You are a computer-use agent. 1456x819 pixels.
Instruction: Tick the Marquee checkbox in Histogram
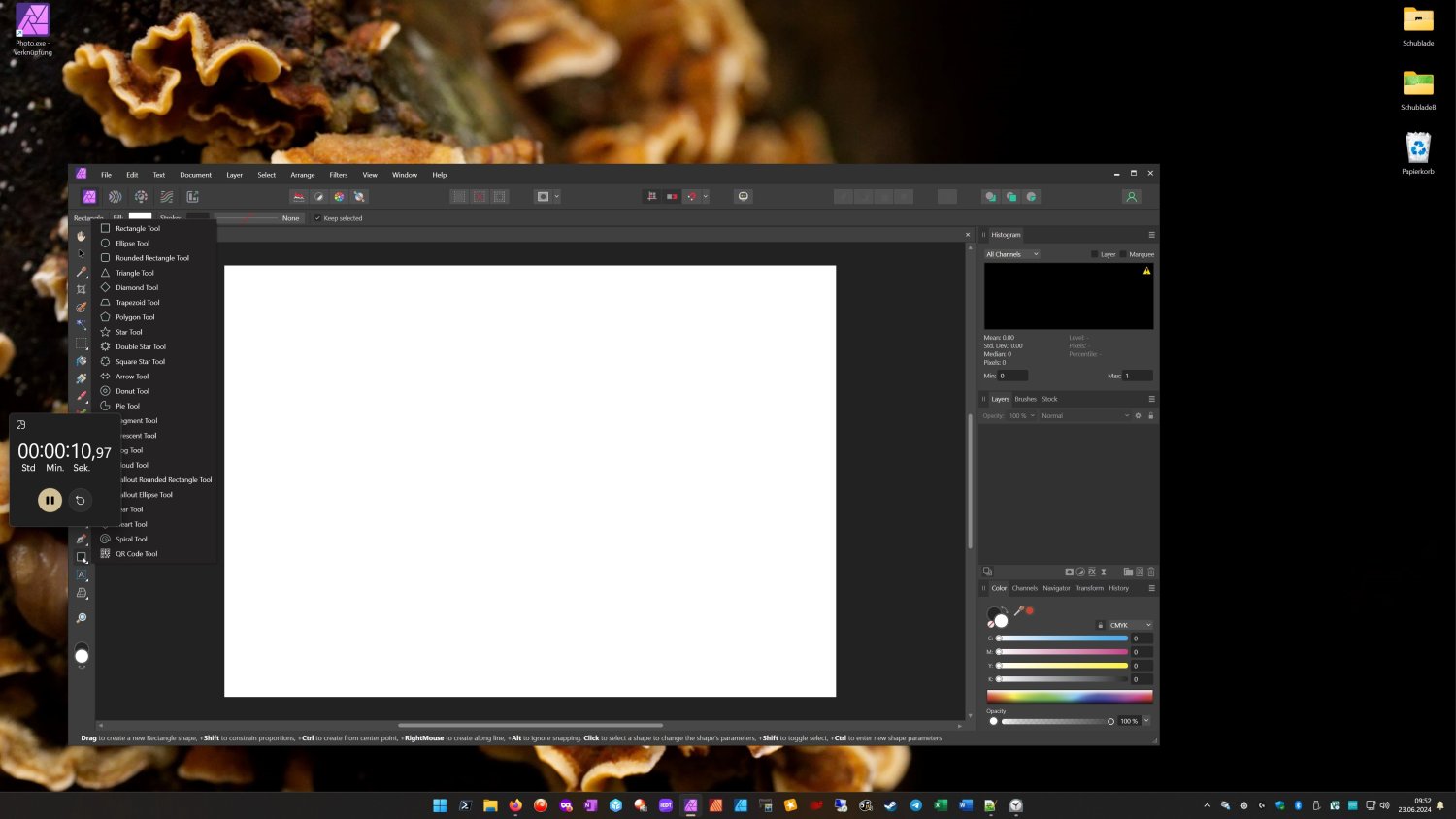[x=1123, y=254]
